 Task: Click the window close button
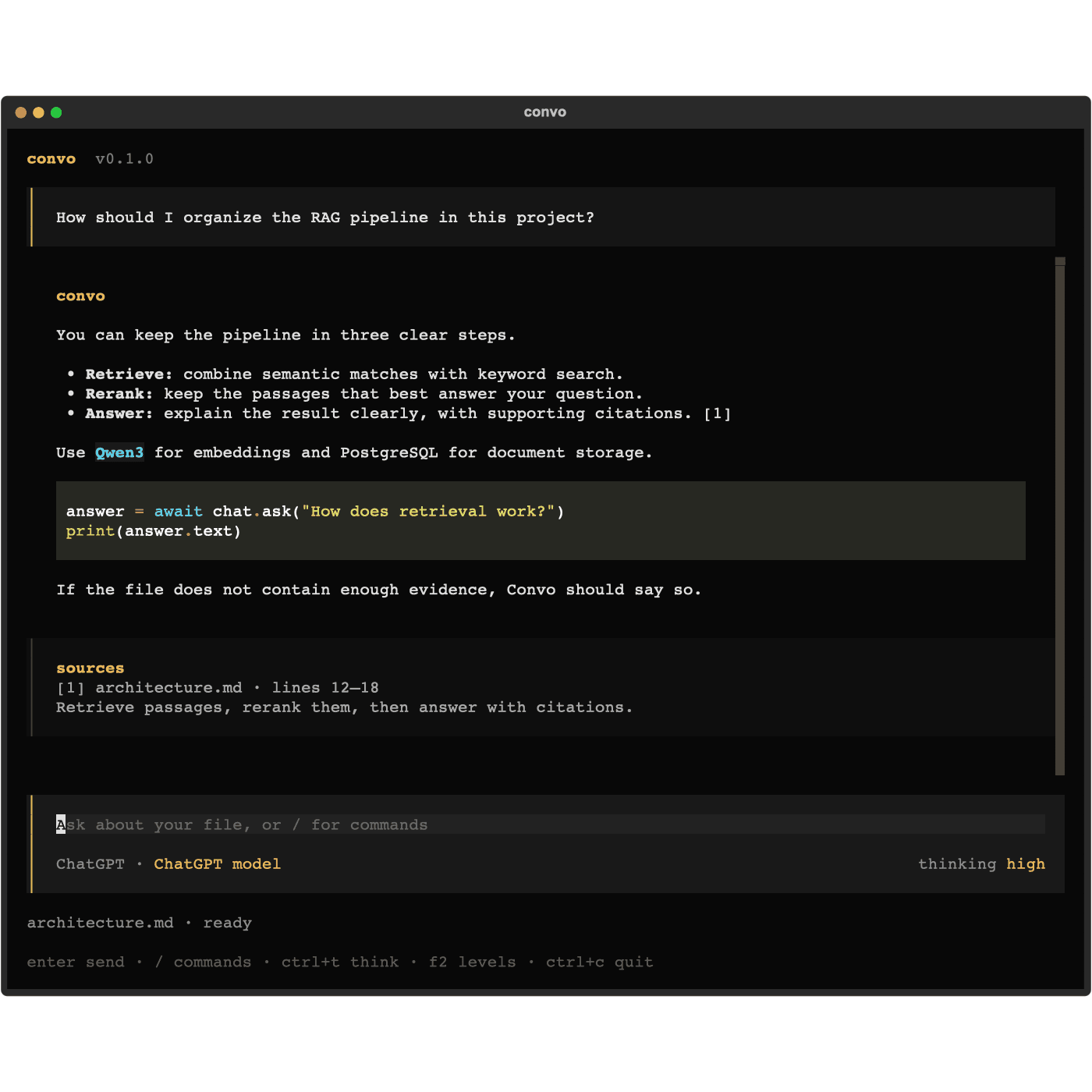tap(21, 112)
